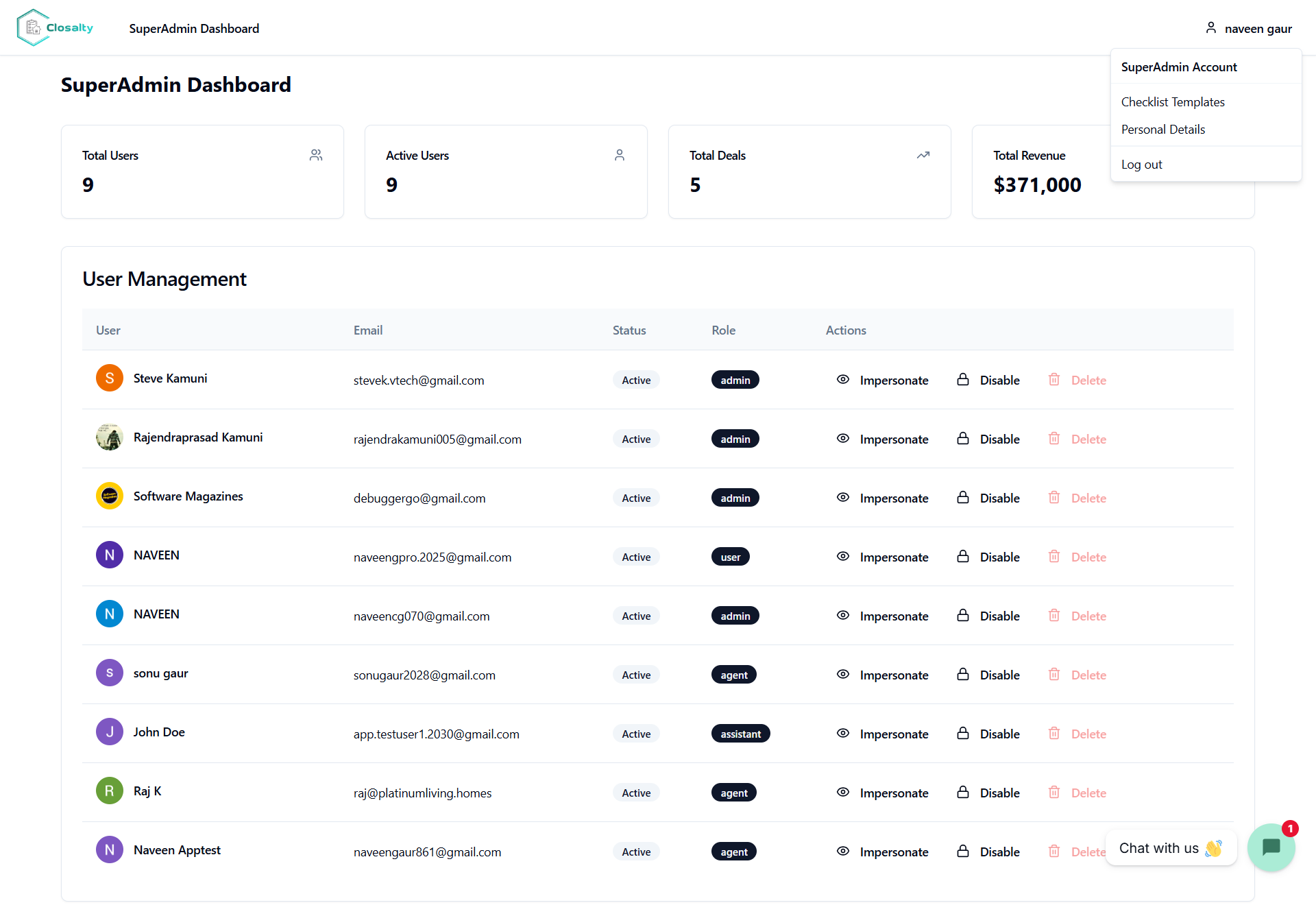
Task: Click the Active status badge for Steve Kamuni
Action: (x=636, y=379)
